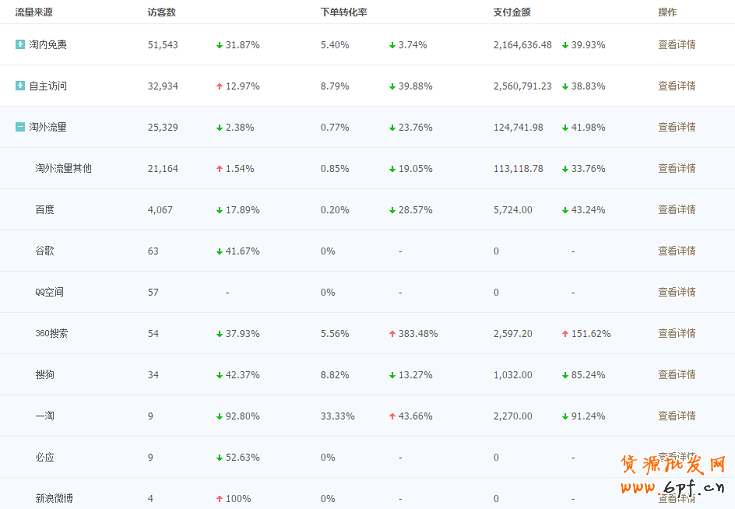Expand the 自主访问 traffic source row
Viewport: 735px width, 509px height.
click(x=20, y=86)
